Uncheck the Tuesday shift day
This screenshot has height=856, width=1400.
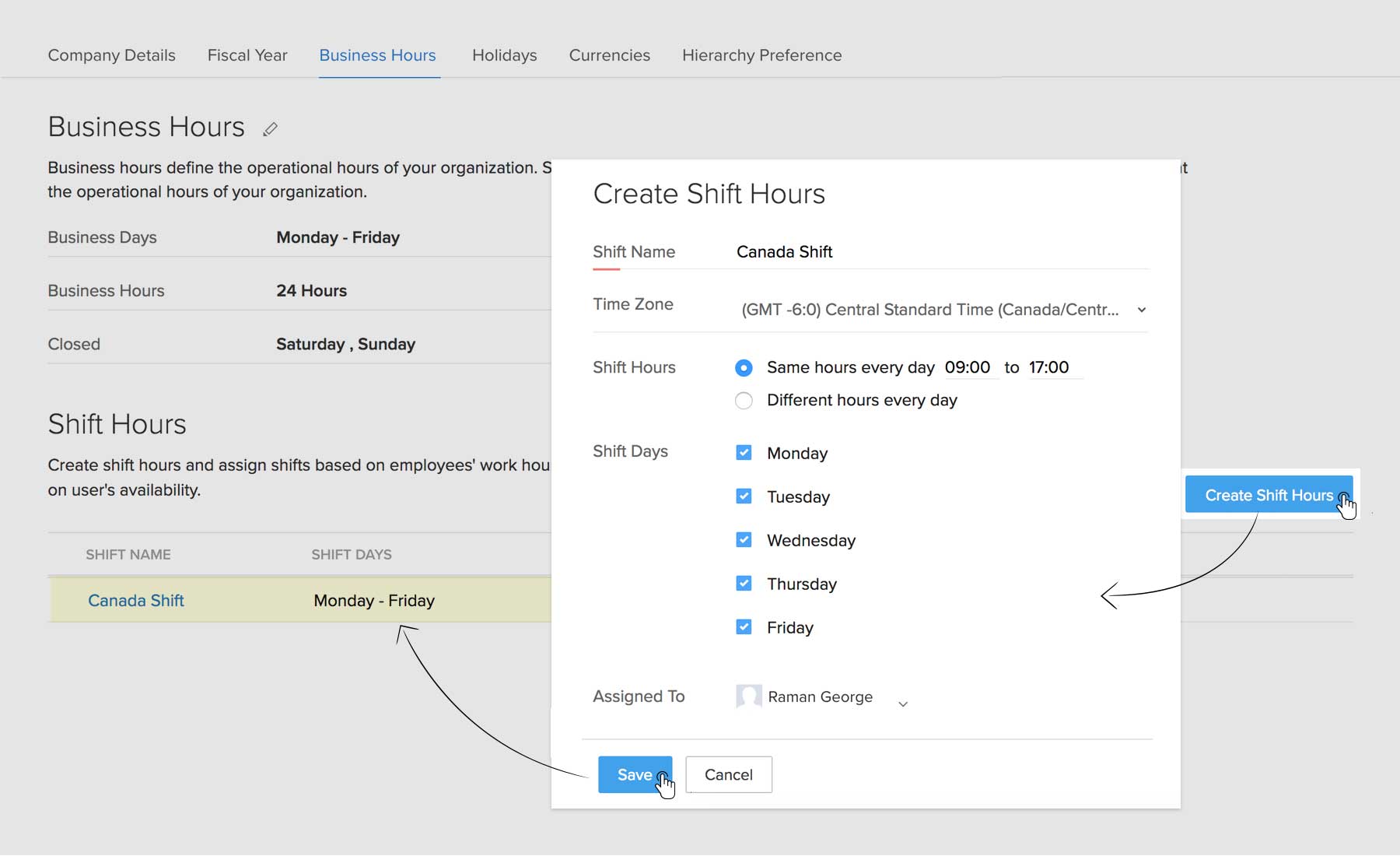click(x=744, y=496)
